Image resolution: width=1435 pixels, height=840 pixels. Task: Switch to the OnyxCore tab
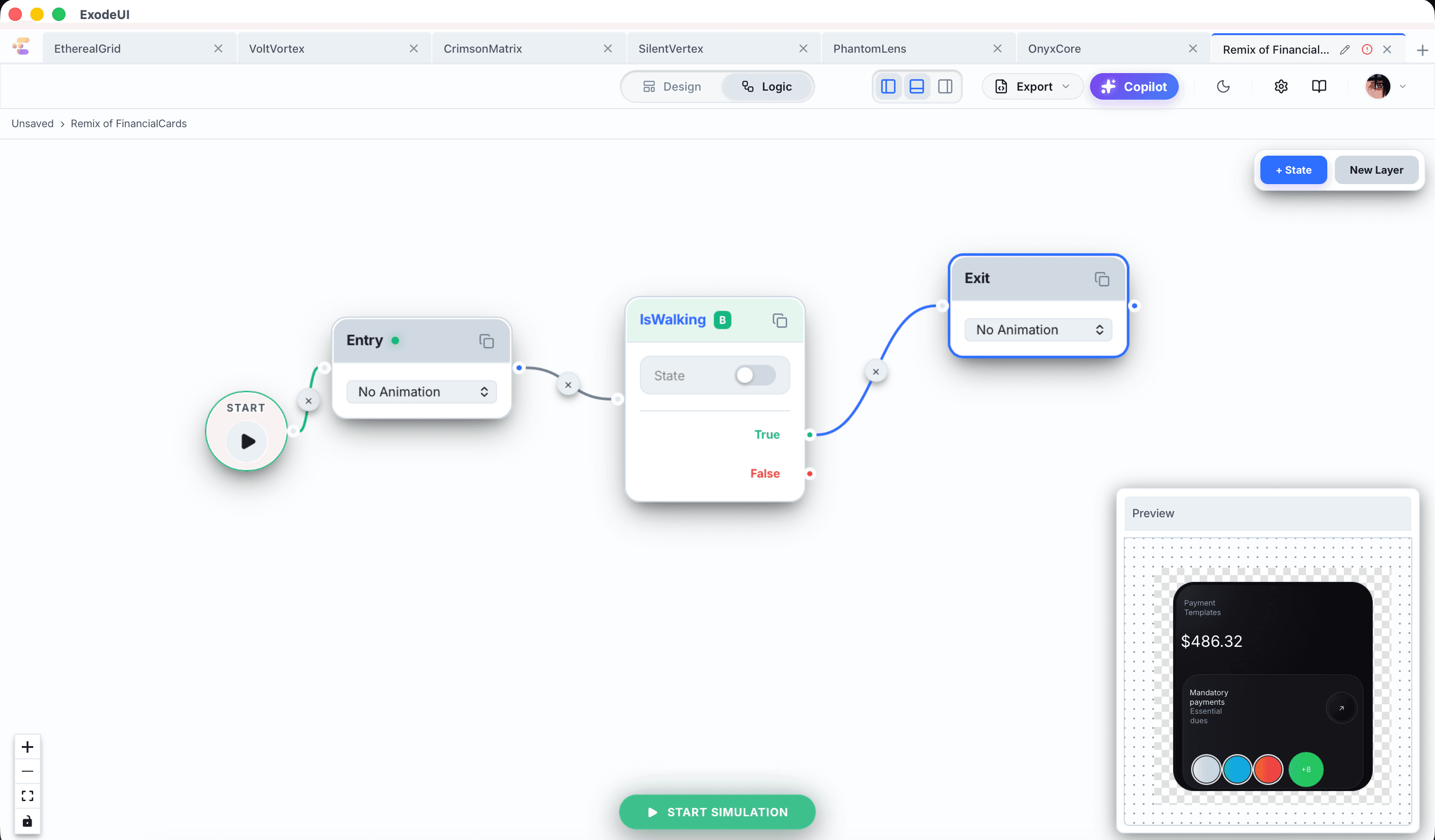[x=1054, y=48]
